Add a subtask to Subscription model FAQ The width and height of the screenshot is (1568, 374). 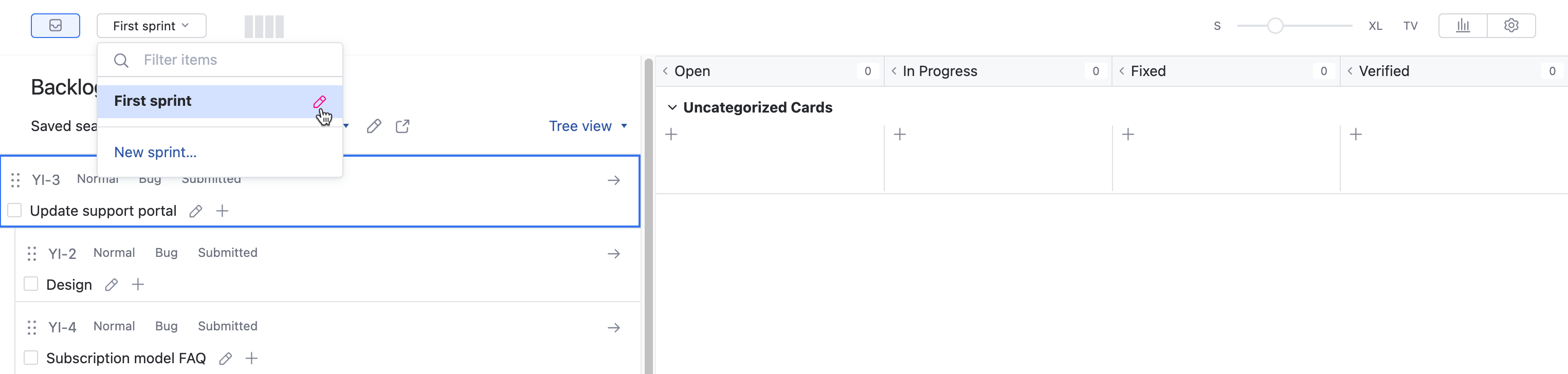pyautogui.click(x=251, y=358)
